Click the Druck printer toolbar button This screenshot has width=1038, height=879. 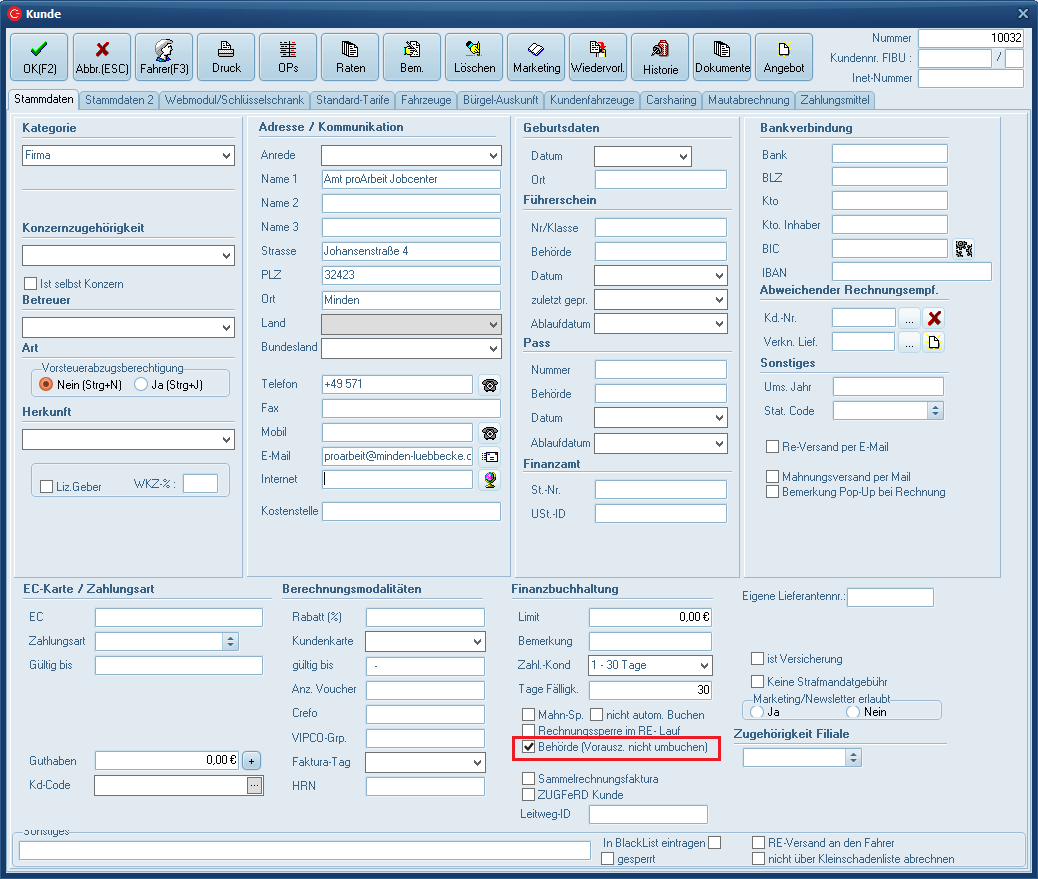(x=226, y=57)
